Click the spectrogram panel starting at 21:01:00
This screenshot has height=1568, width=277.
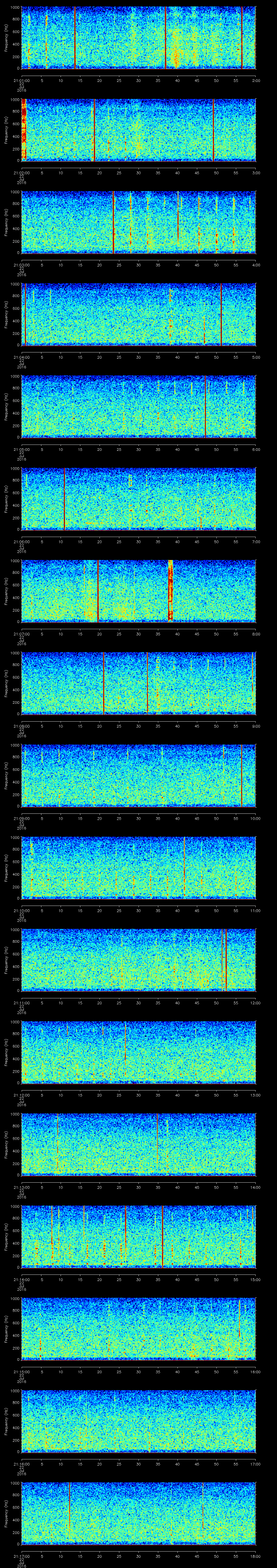pos(139,38)
